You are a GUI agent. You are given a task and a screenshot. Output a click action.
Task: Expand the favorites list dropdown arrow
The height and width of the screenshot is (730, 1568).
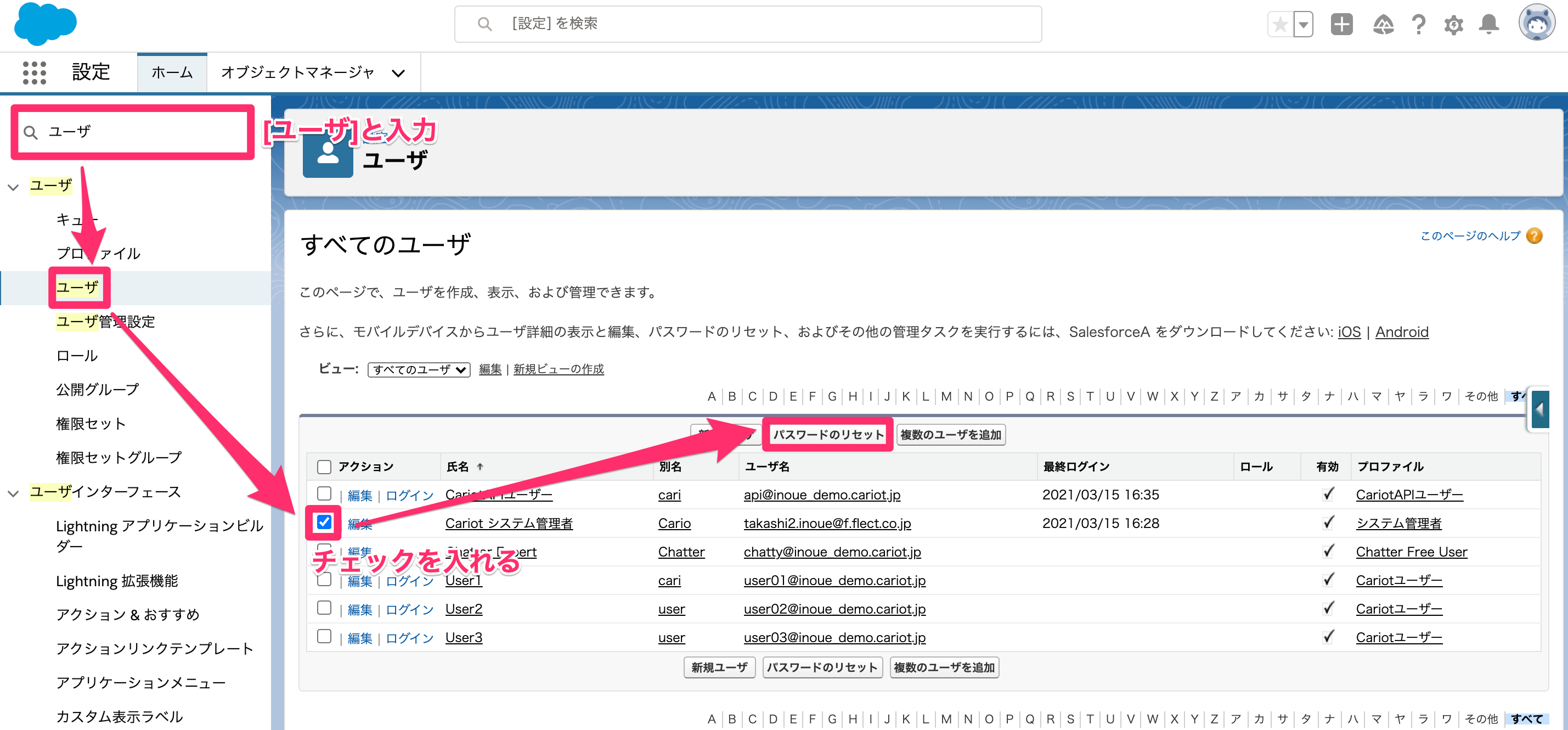point(1303,24)
